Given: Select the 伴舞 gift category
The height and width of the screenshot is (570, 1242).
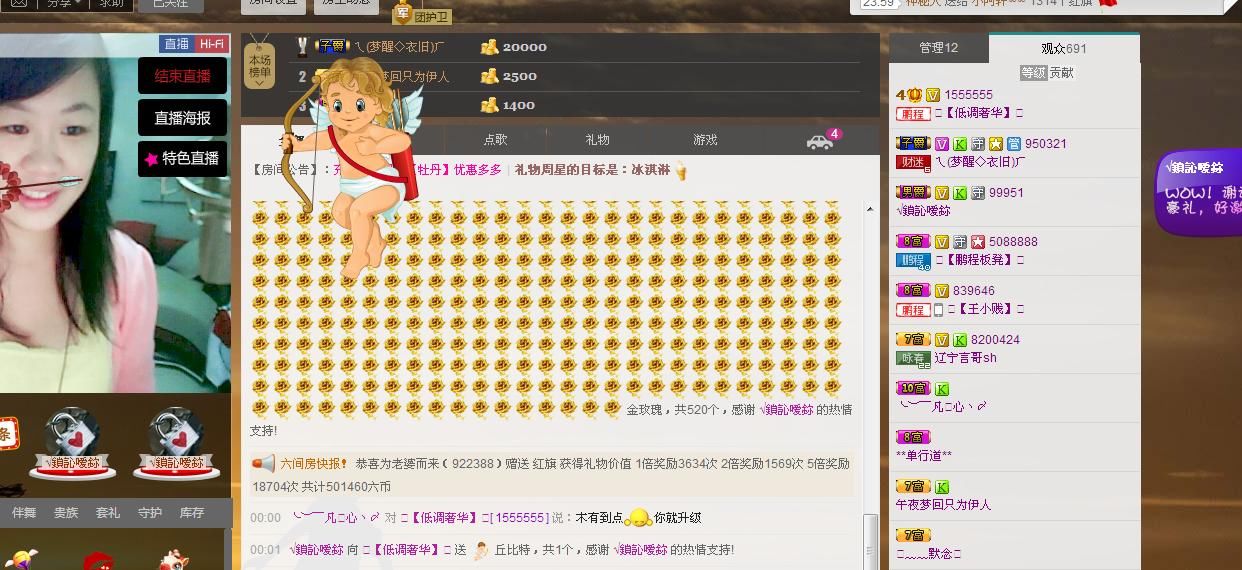Looking at the screenshot, I should [24, 513].
